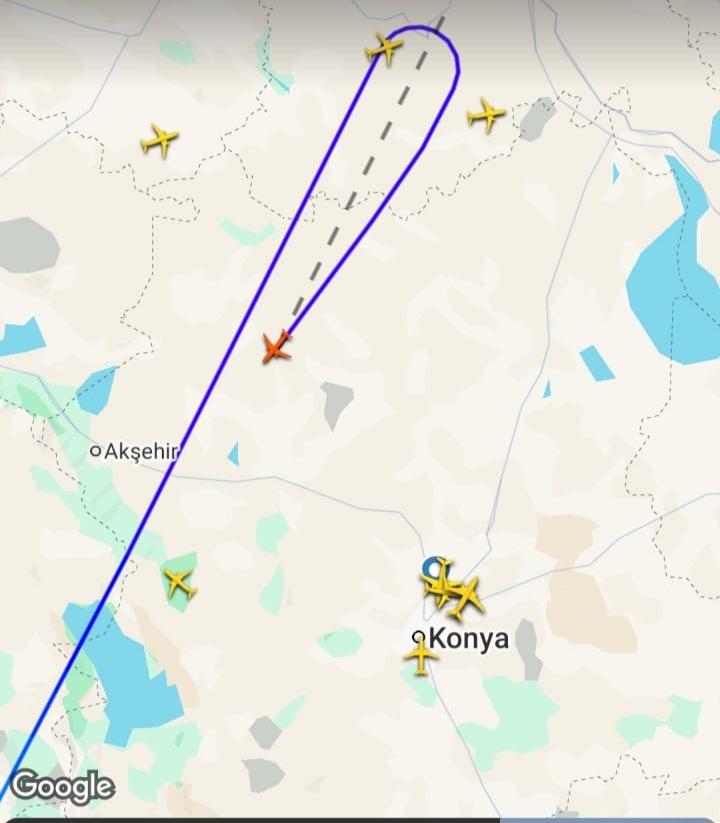Open the Google logo link

point(62,787)
